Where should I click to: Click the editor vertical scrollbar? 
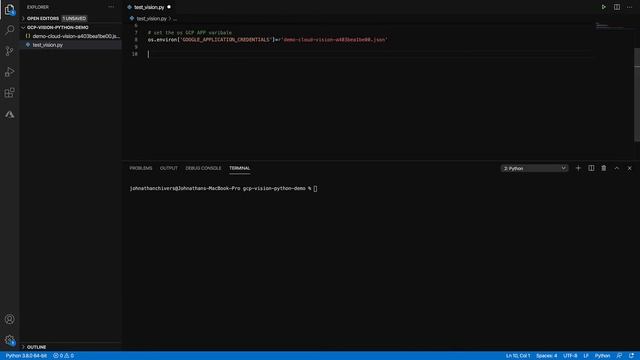click(637, 95)
